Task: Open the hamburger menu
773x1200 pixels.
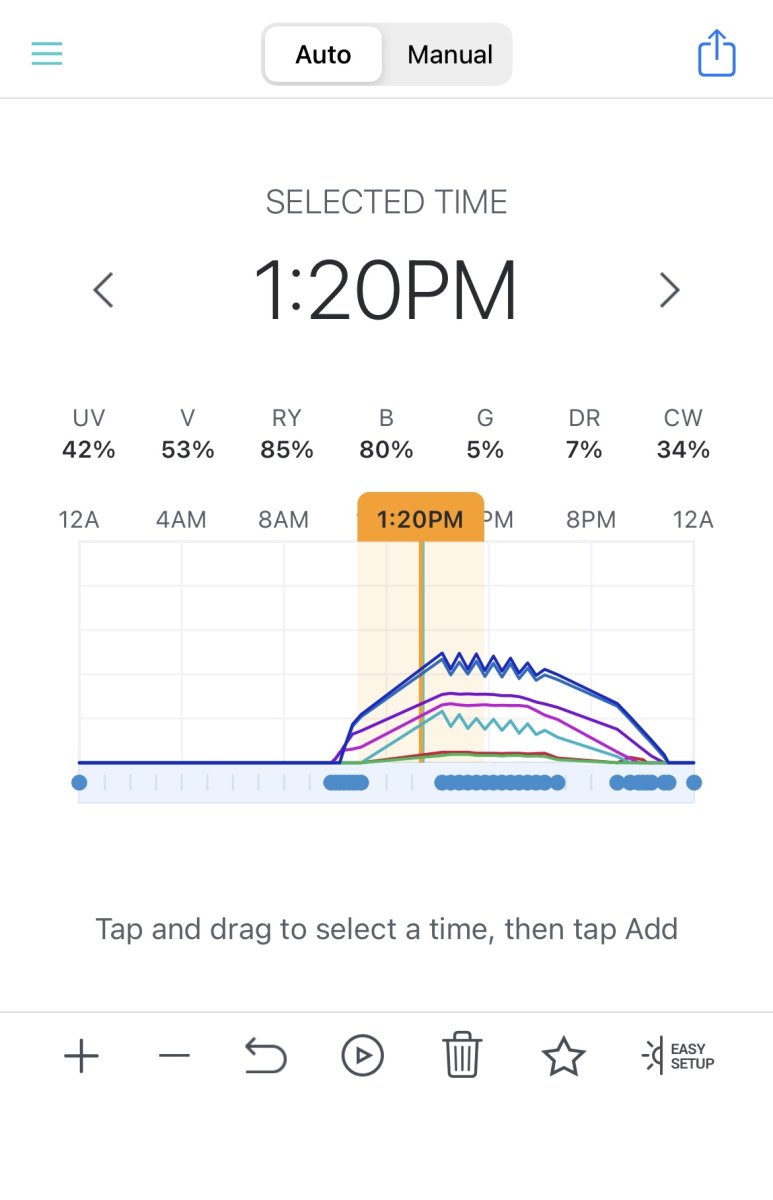Action: (x=47, y=53)
